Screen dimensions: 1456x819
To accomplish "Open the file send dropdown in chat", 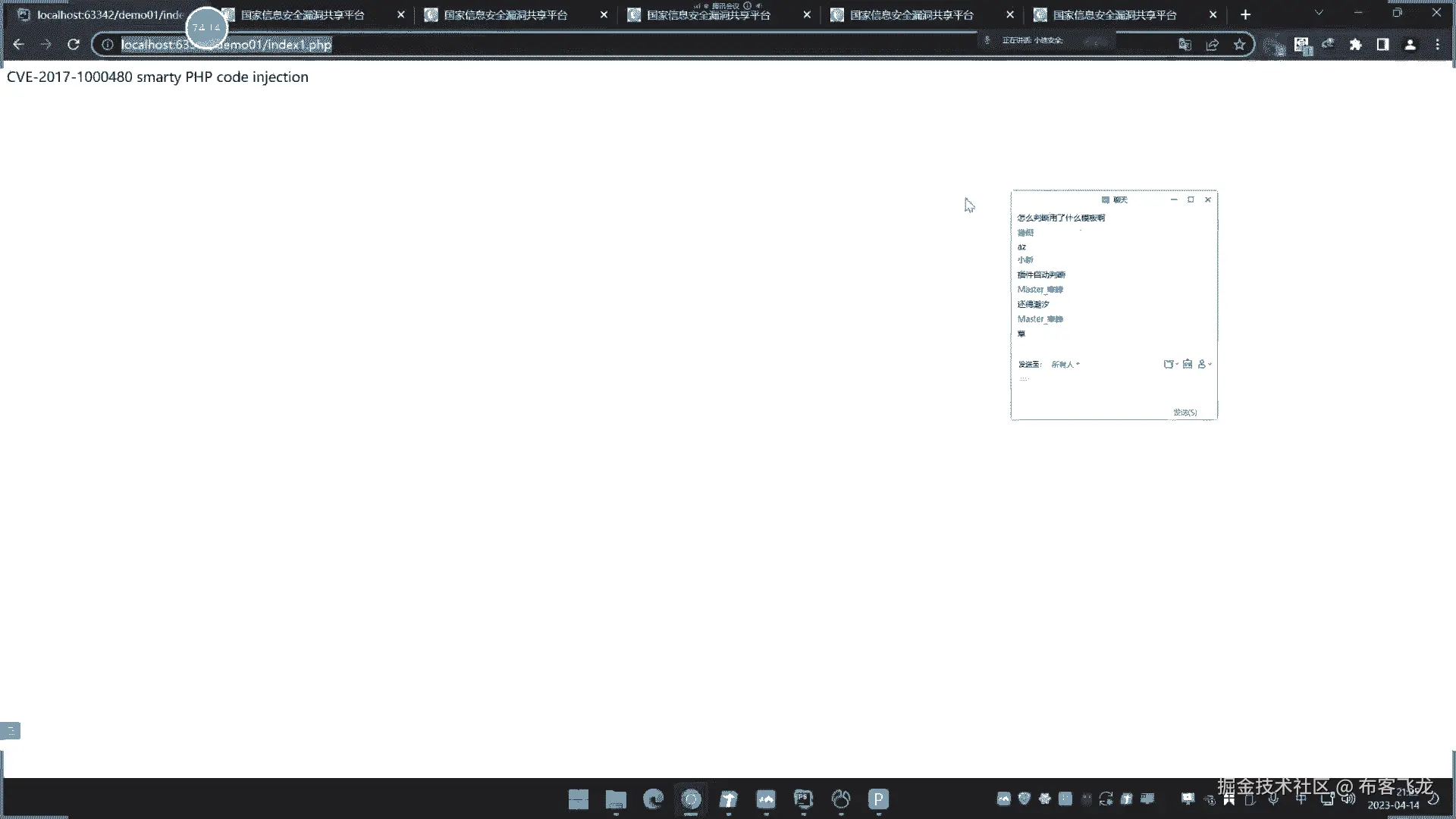I will click(x=1170, y=365).
